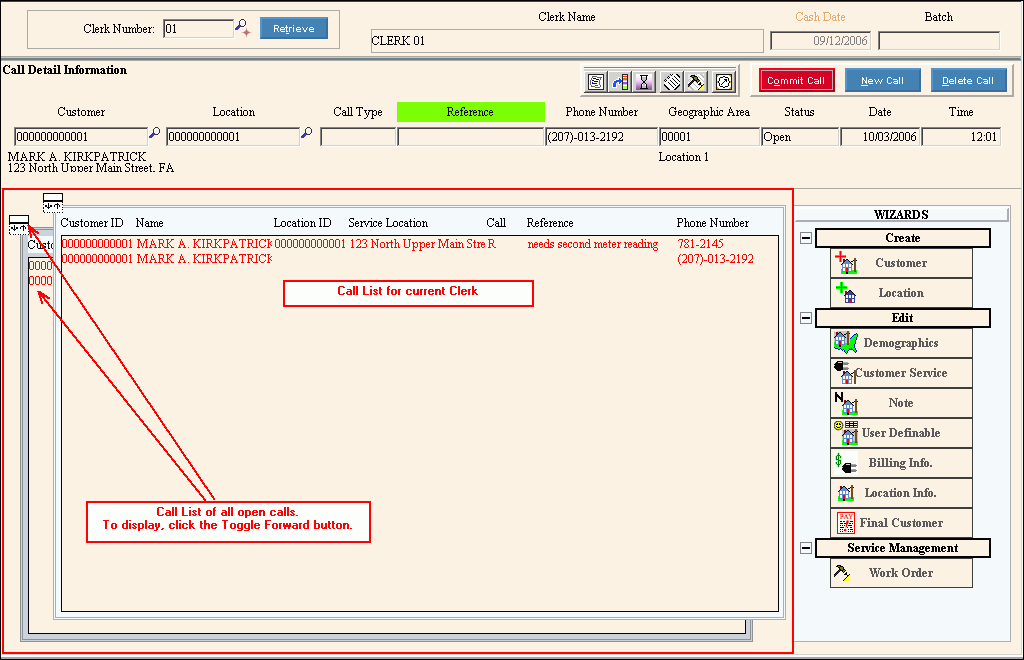
Task: Toggle forward to the all open calls list
Action: [18, 224]
